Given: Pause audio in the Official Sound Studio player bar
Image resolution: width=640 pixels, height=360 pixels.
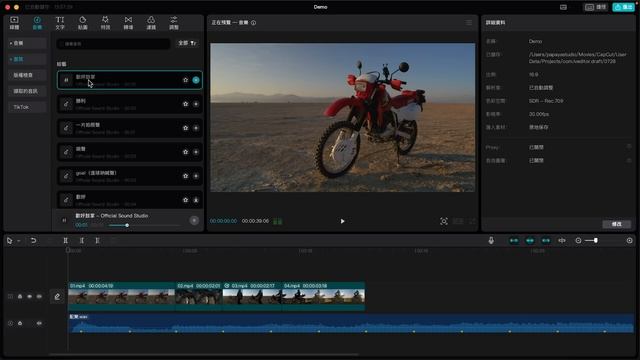Looking at the screenshot, I should pos(64,220).
